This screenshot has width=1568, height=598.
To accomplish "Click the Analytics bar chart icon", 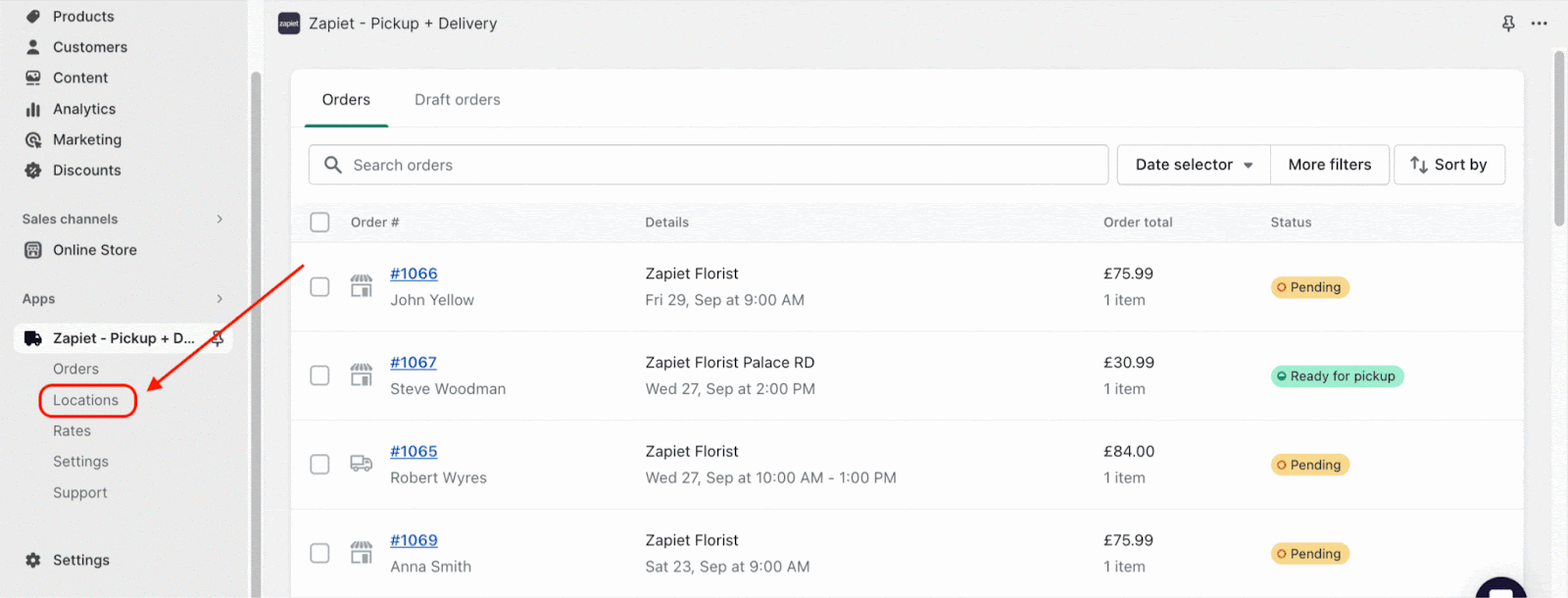I will tap(33, 109).
